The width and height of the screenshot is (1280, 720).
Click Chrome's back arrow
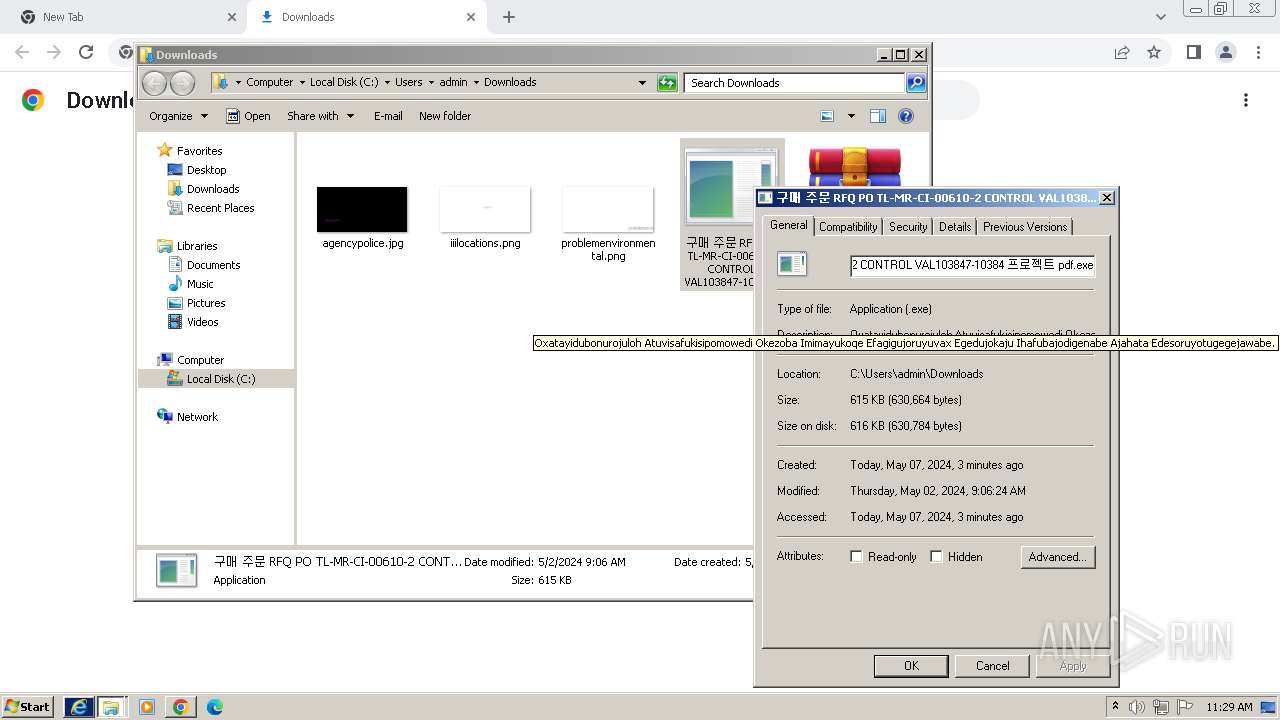(22, 52)
